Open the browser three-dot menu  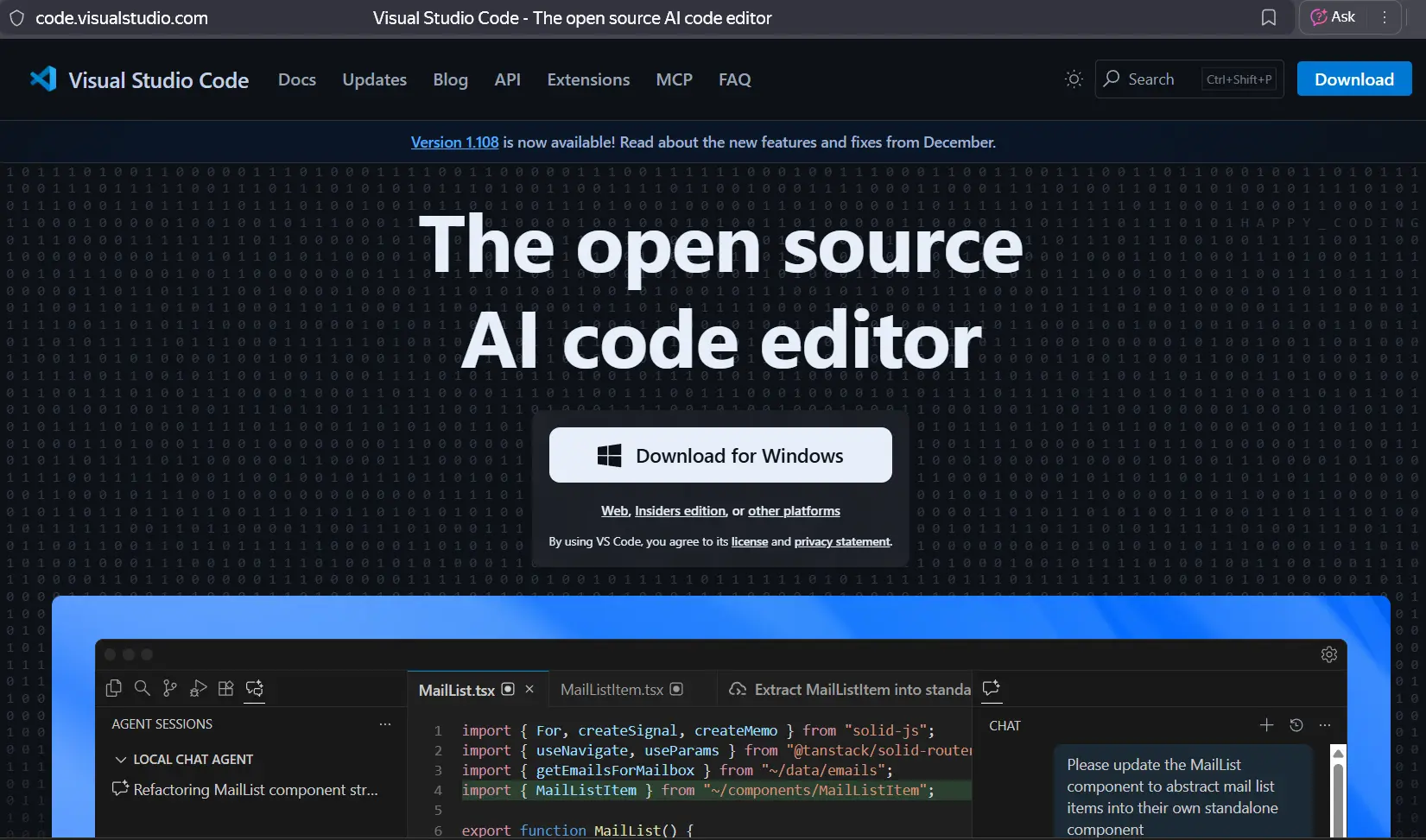click(1385, 17)
